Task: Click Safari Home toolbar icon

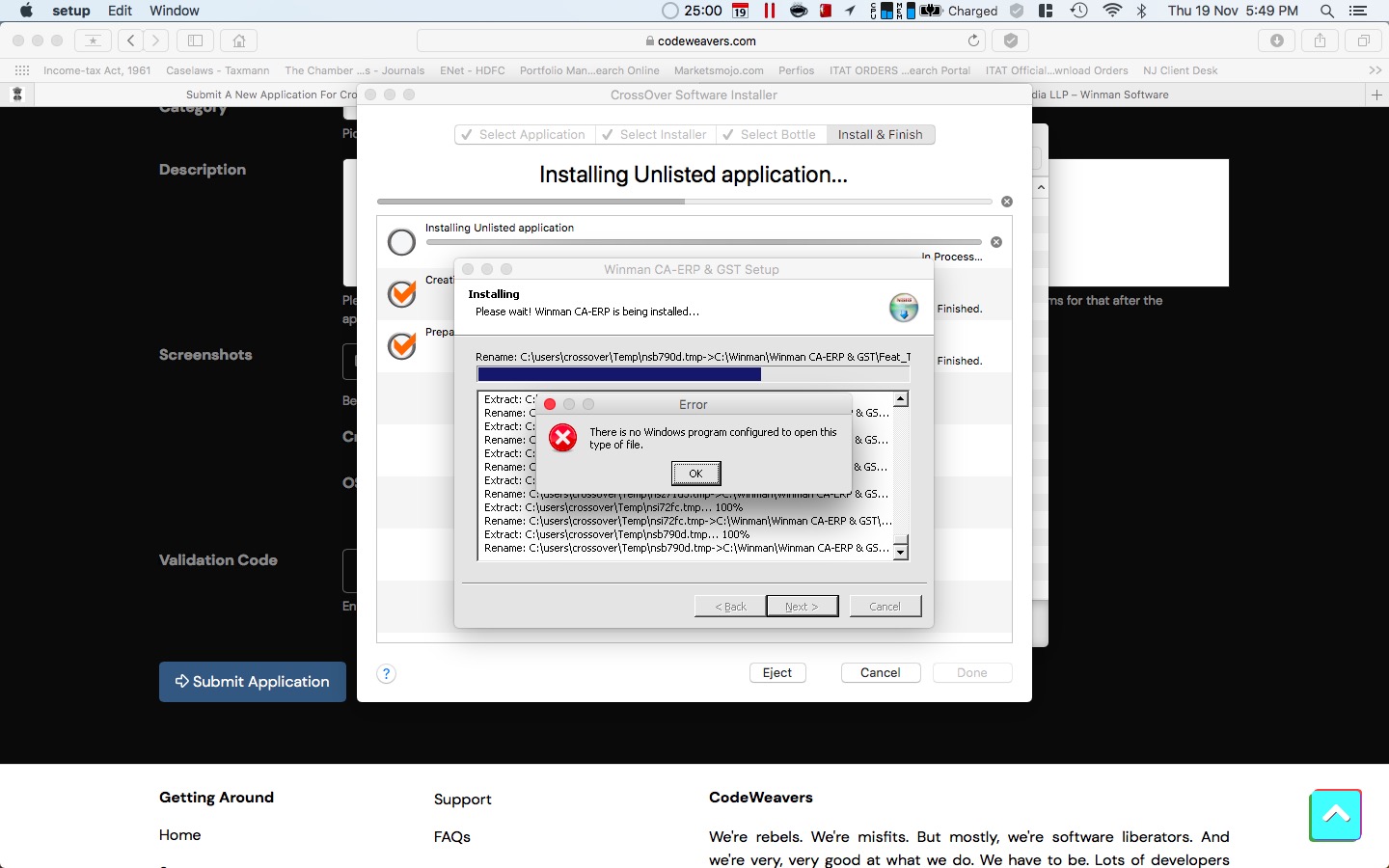Action: tap(239, 41)
